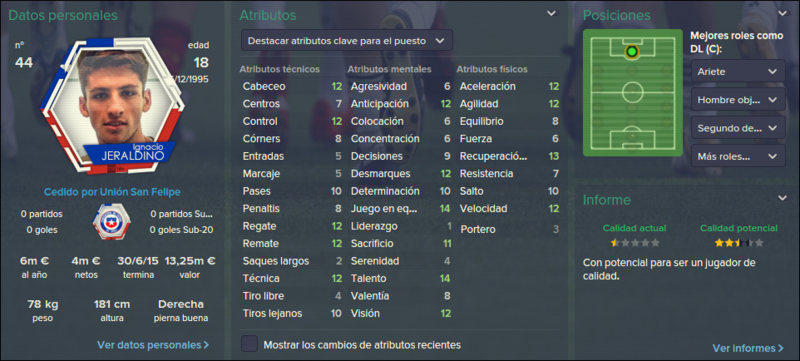Collapse the Posiciones panel chevron
800x361 pixels.
(783, 14)
